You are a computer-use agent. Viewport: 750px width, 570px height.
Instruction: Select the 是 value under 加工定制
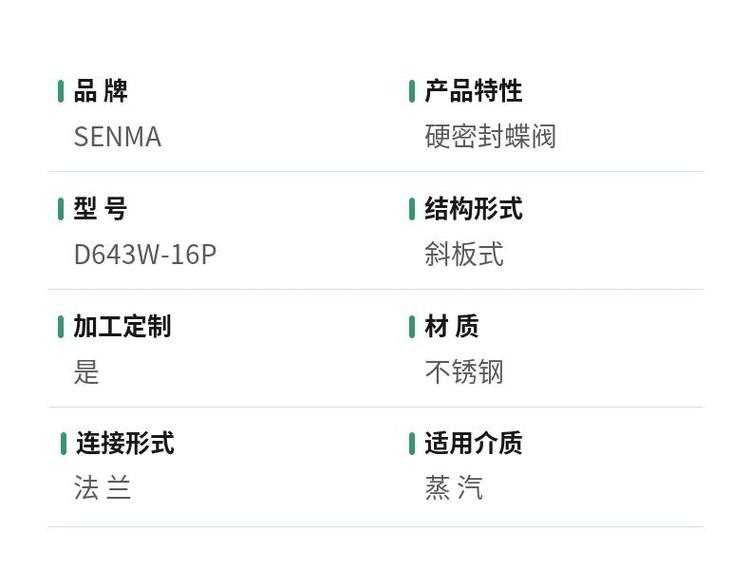point(87,373)
